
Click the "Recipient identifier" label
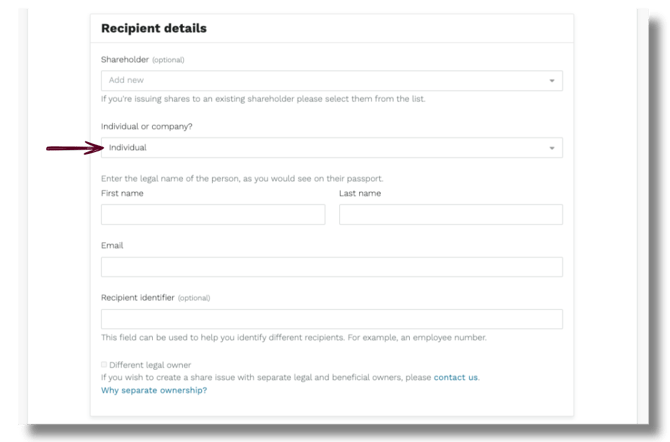point(138,297)
